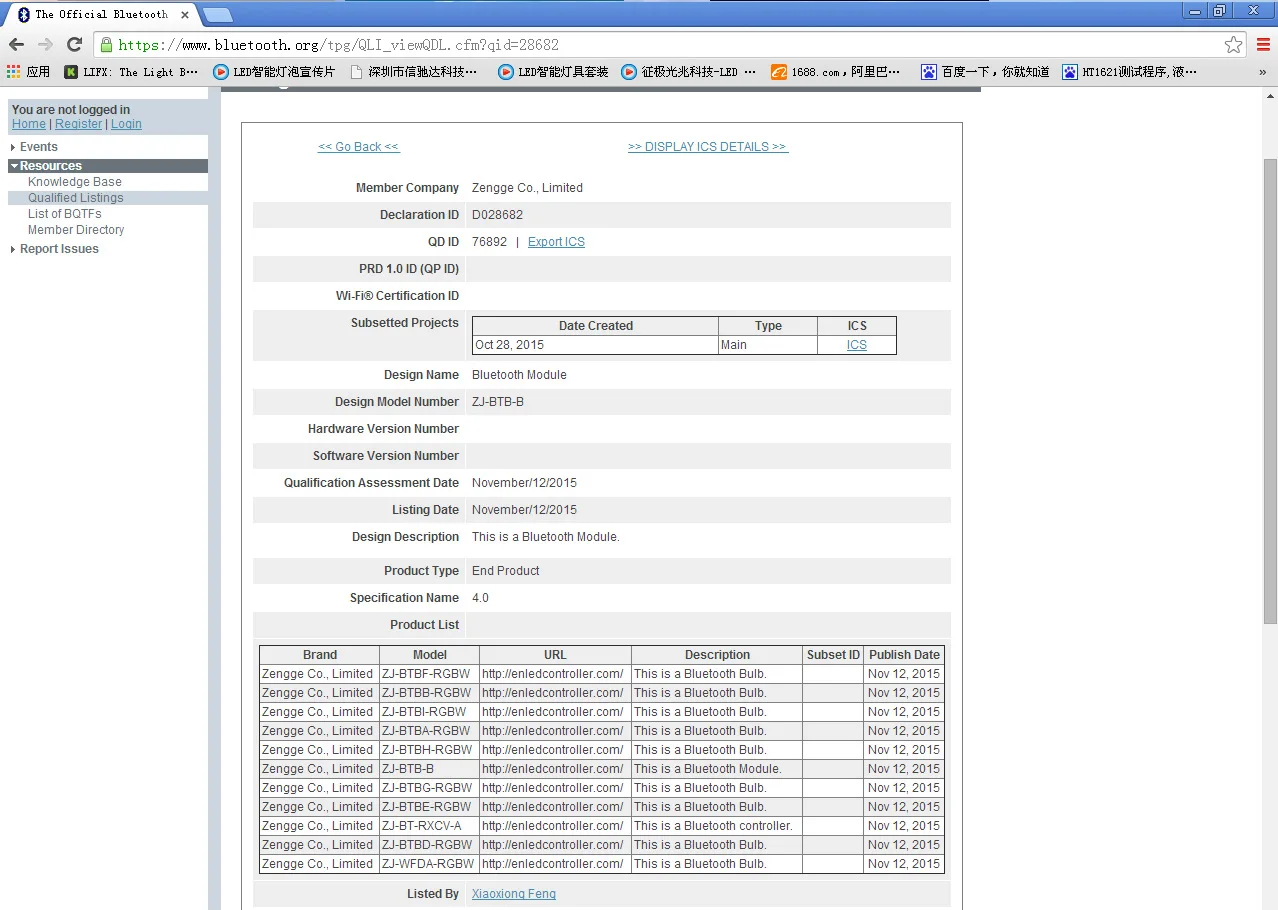Click 'This is a Bluetooth controller.' description
1278x910 pixels.
tap(713, 826)
